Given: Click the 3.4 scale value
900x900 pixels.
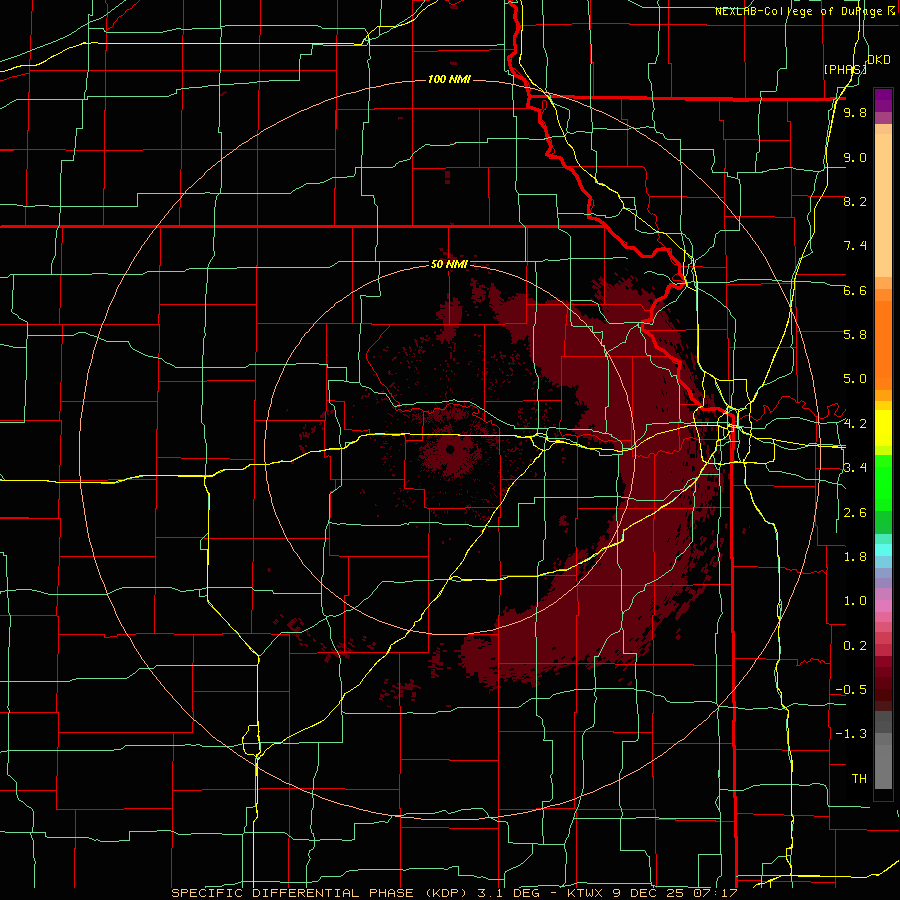Looking at the screenshot, I should point(855,468).
